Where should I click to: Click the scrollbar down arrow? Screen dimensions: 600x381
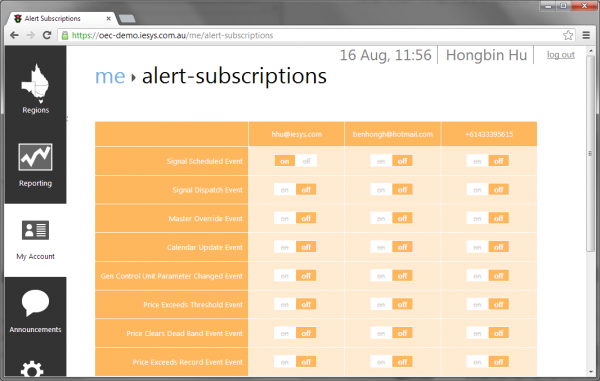coord(590,371)
